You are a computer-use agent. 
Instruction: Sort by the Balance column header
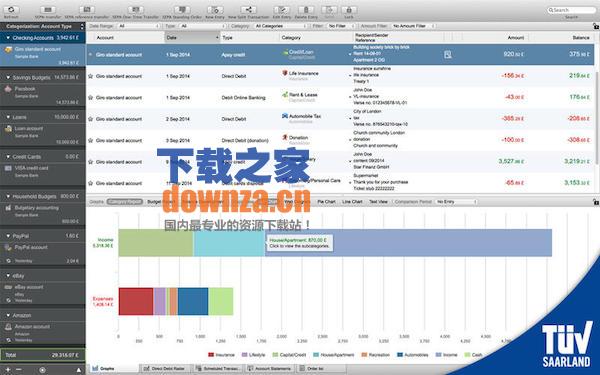tap(562, 38)
